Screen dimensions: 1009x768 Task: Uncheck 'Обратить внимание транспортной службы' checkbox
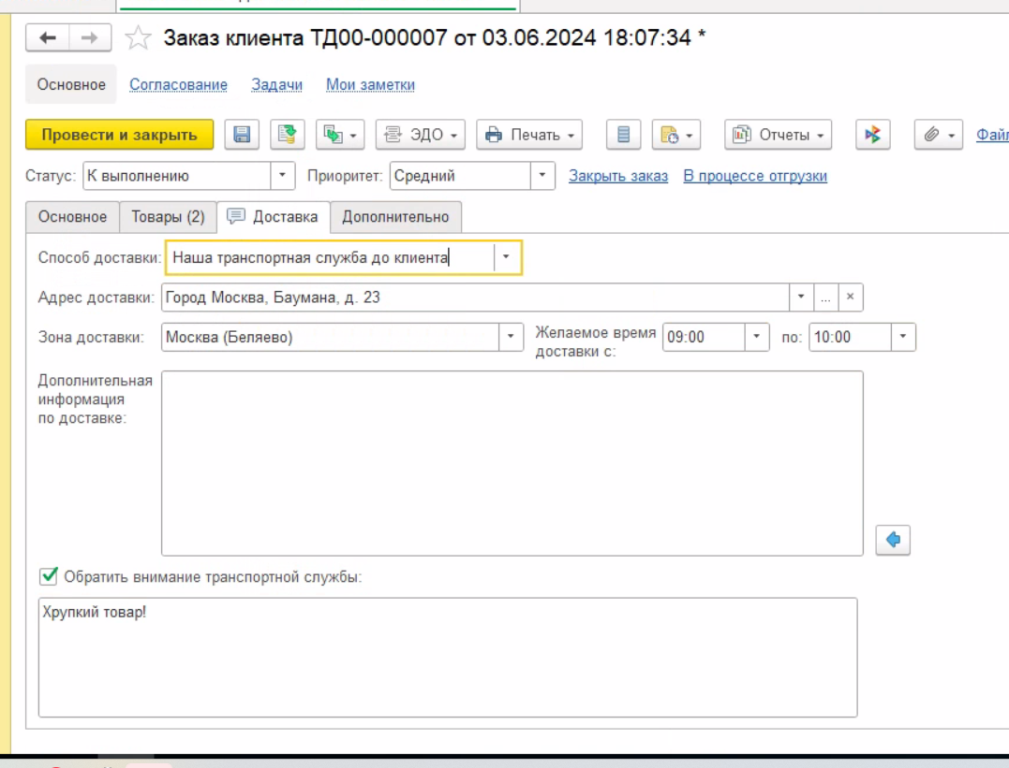point(47,576)
